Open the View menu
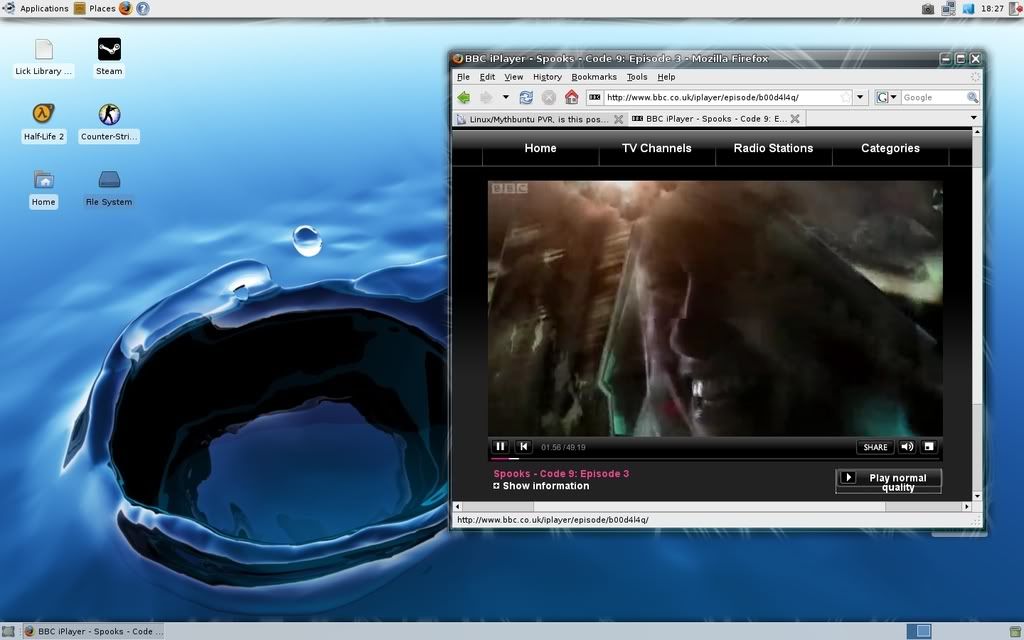This screenshot has height=640, width=1024. coord(513,76)
